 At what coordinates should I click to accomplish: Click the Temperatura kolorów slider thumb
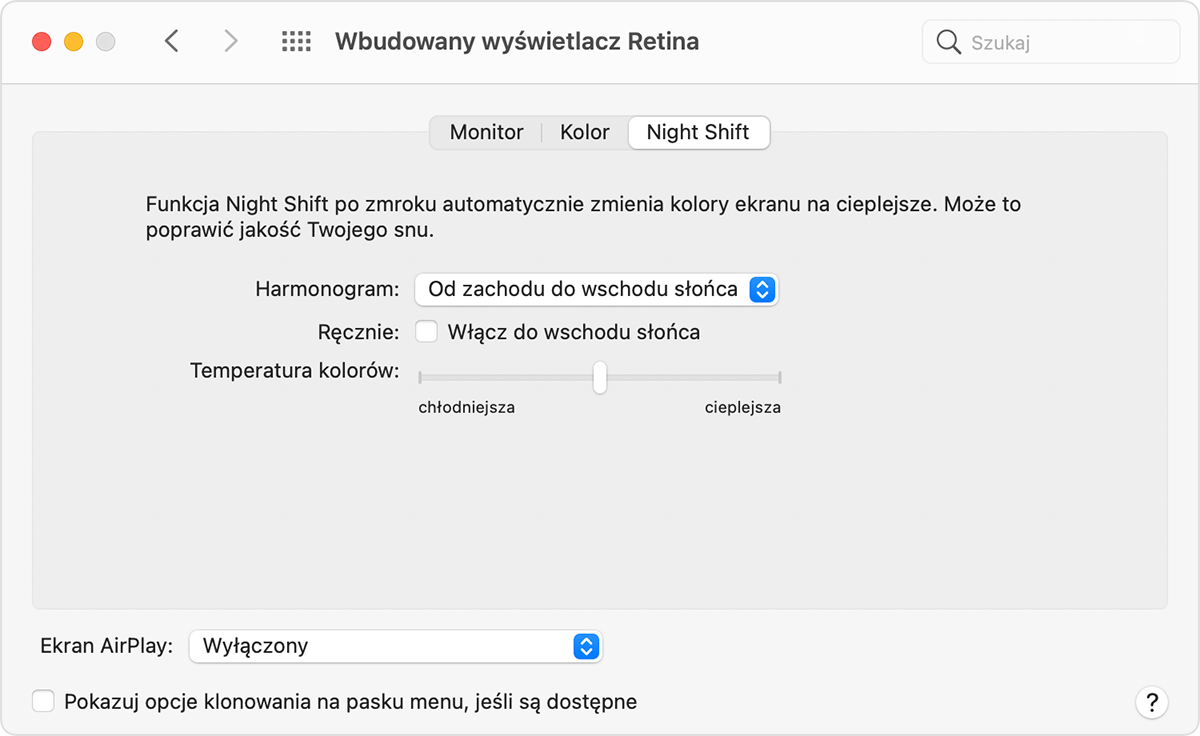click(599, 377)
